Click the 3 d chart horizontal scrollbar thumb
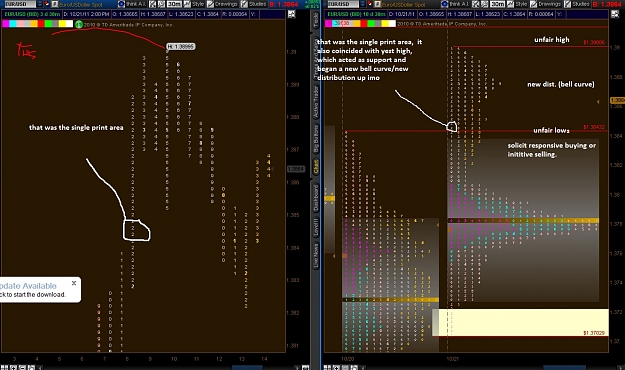Image resolution: width=625 pixels, height=370 pixels. point(247,367)
